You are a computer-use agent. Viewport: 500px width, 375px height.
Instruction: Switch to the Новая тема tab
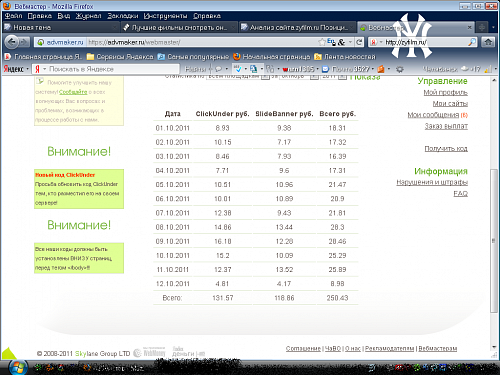[x=61, y=27]
